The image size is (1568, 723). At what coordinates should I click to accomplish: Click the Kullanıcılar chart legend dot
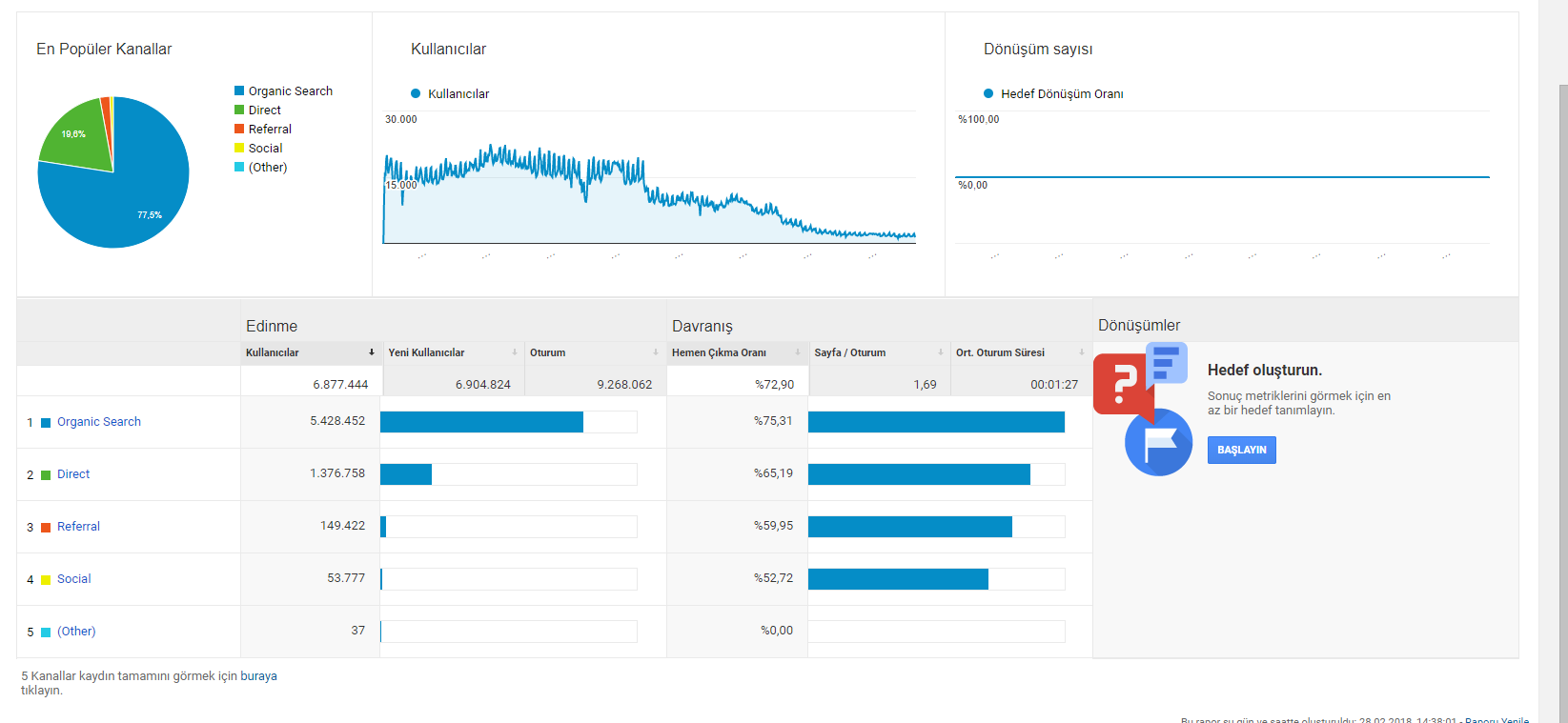click(416, 93)
